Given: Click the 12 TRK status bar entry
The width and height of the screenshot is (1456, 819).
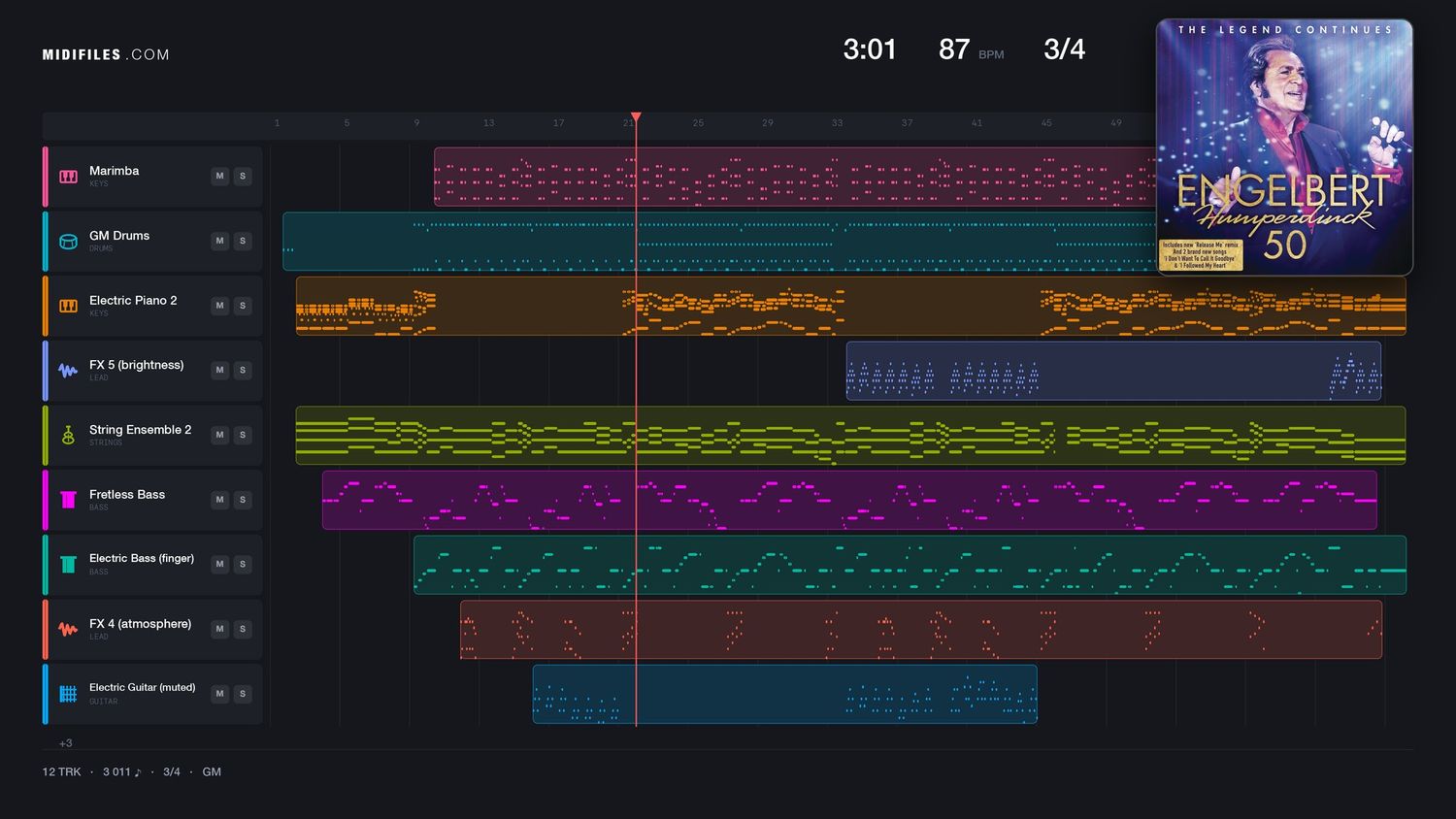Looking at the screenshot, I should click(x=61, y=772).
